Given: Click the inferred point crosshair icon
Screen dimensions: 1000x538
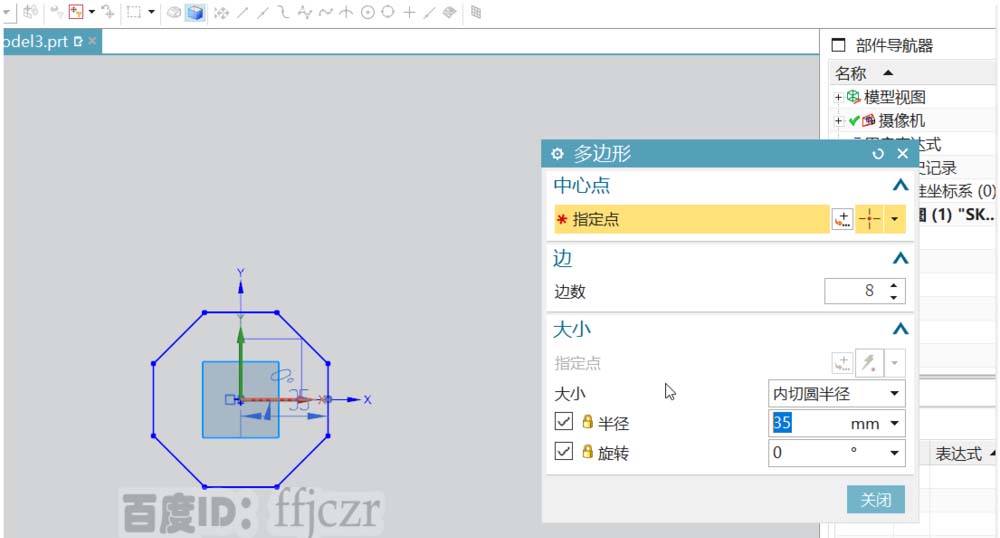Looking at the screenshot, I should (x=869, y=219).
